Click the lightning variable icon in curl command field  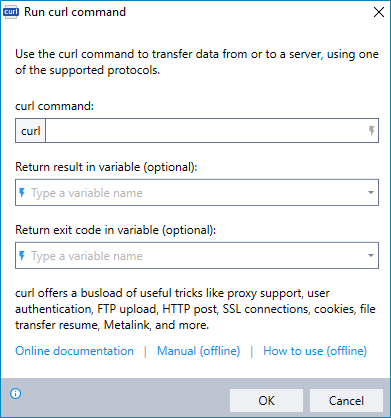tap(371, 130)
